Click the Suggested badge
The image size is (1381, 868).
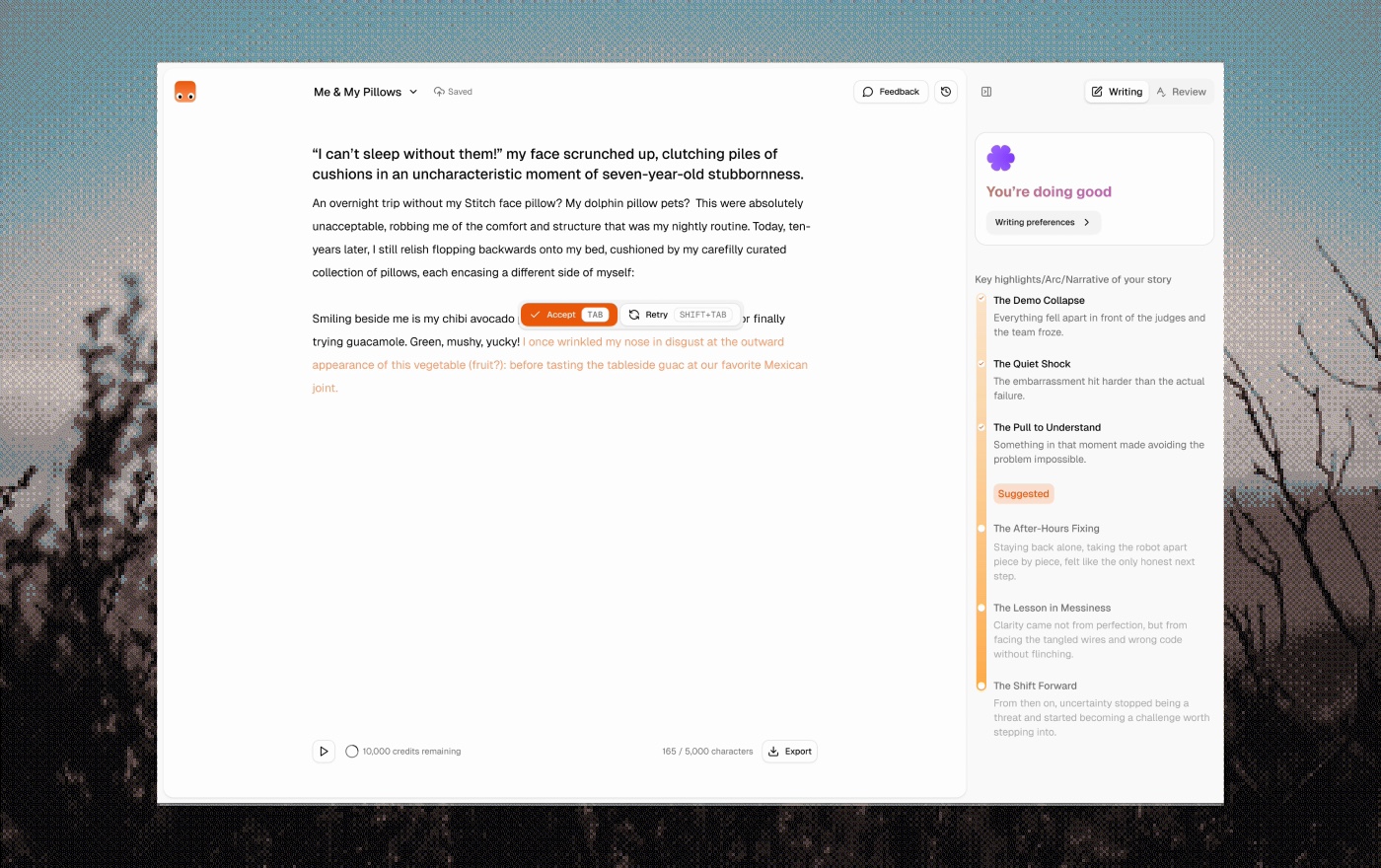pyautogui.click(x=1023, y=494)
